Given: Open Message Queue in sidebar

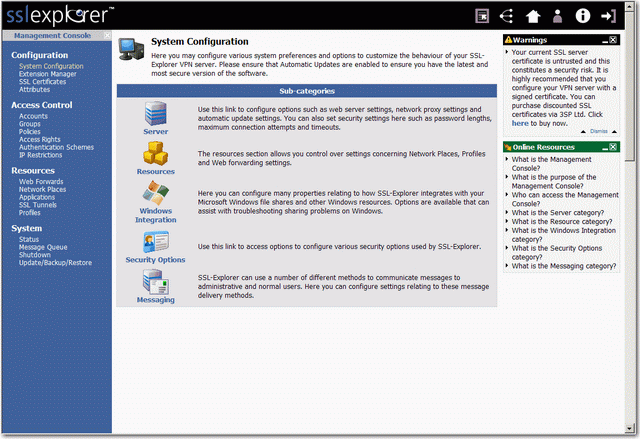Looking at the screenshot, I should [43, 247].
